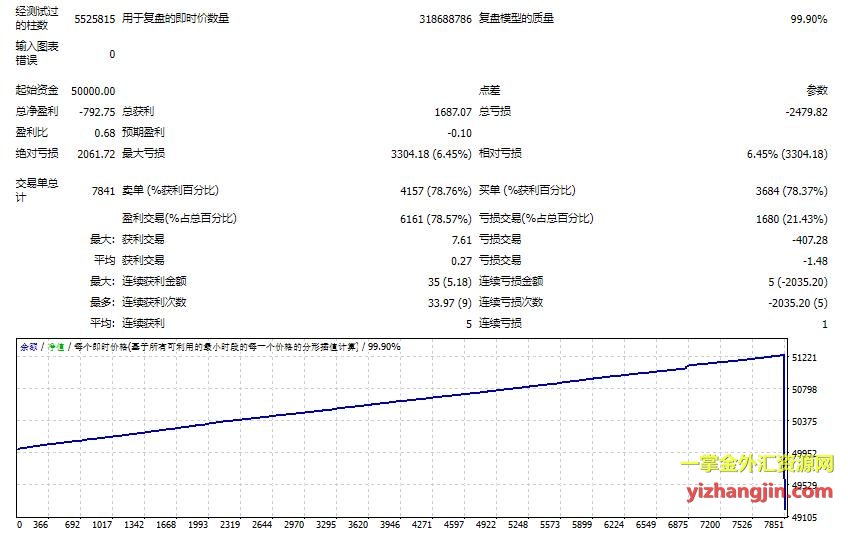Select the bars tested value 5525815
Screen dimensions: 848x537
coord(95,19)
